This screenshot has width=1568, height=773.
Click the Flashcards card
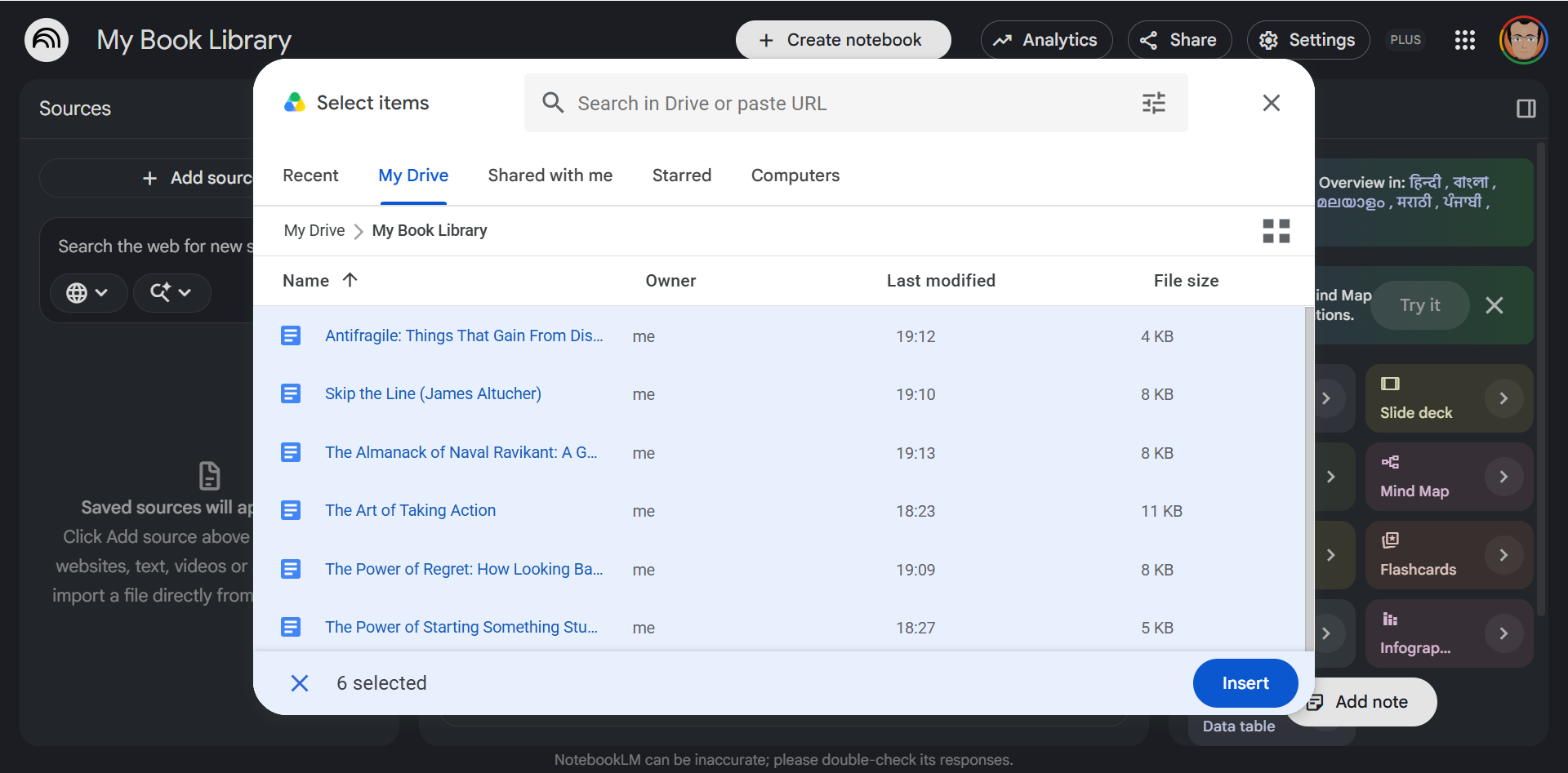[1449, 555]
